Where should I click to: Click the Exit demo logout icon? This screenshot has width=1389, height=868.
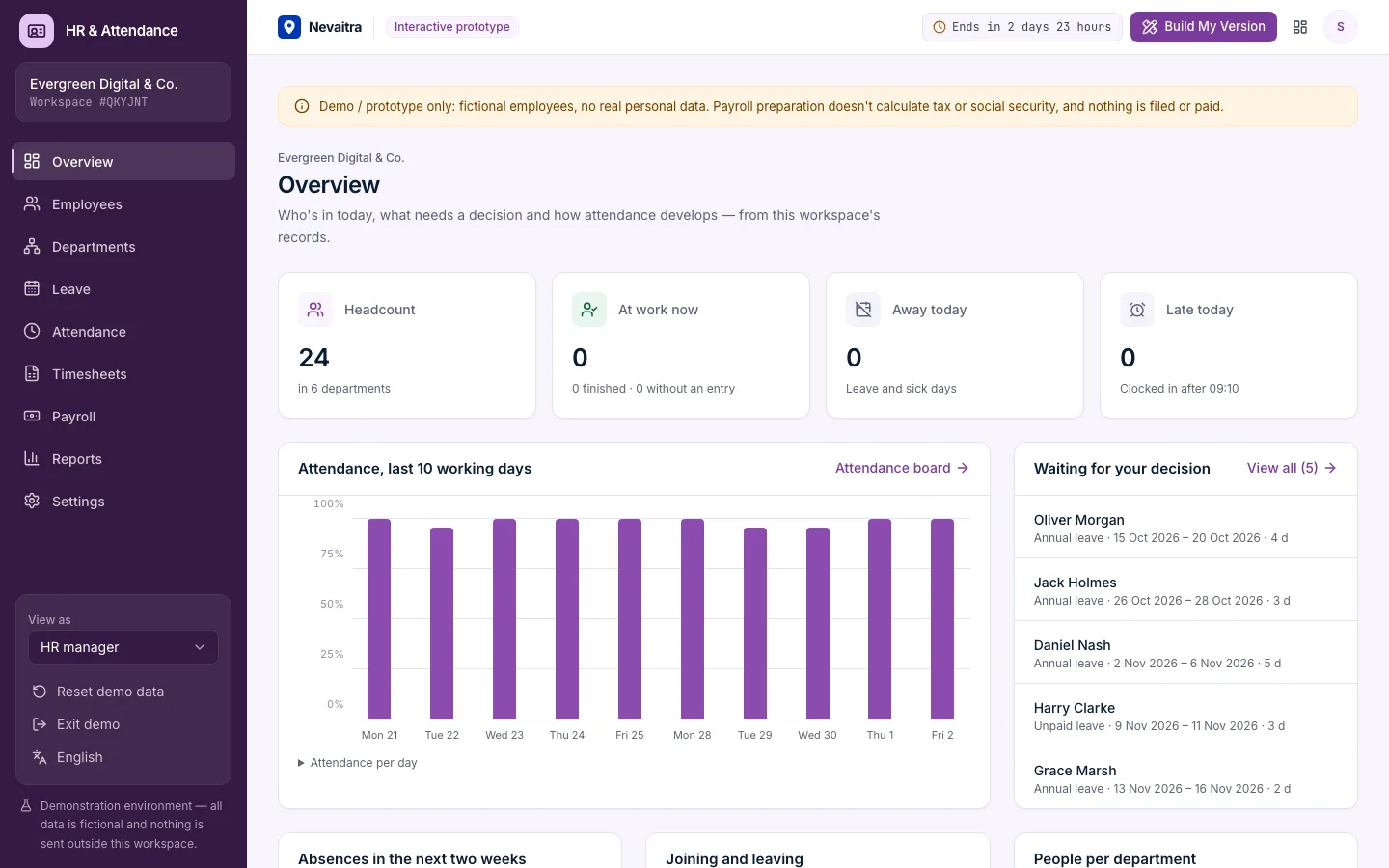click(x=40, y=724)
